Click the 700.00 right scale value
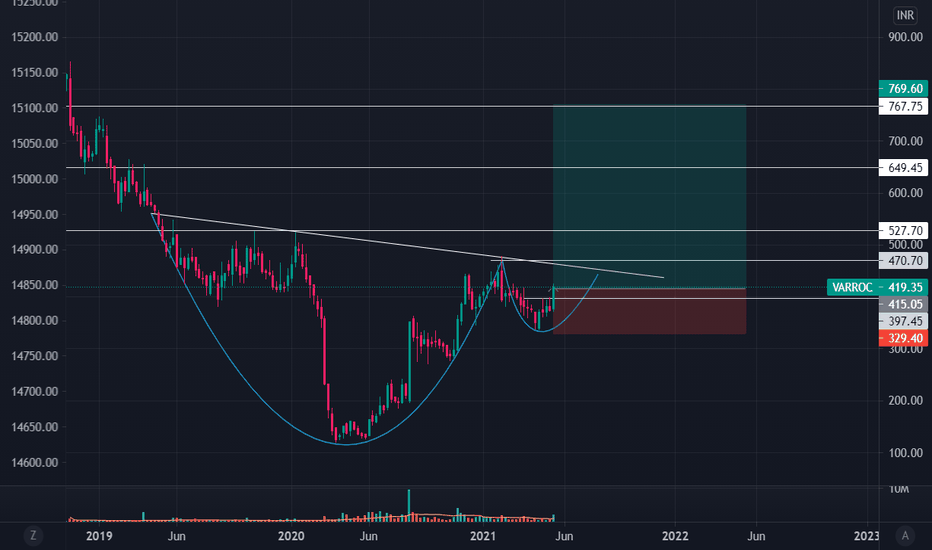 [905, 141]
